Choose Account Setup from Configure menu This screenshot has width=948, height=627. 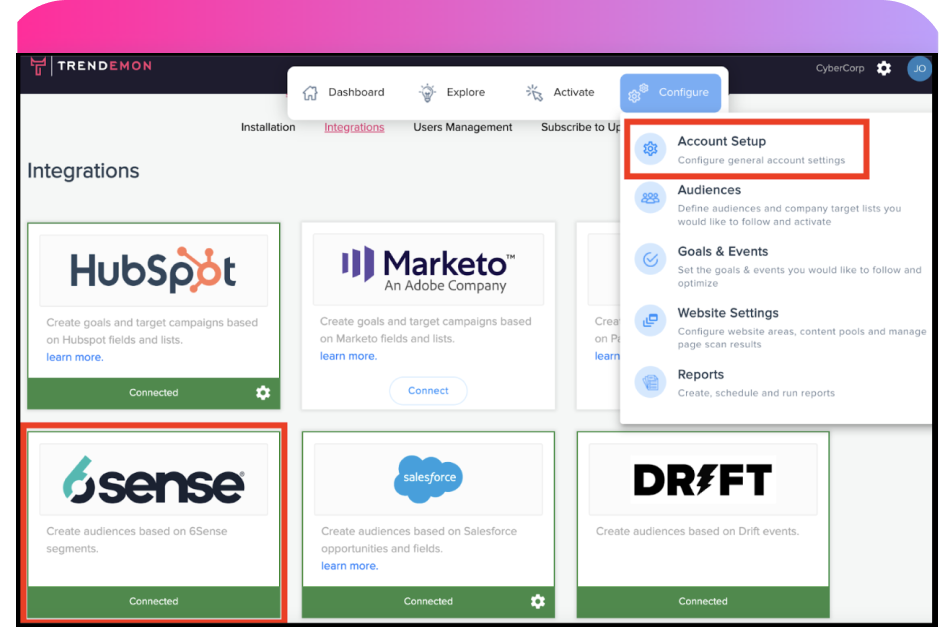point(747,149)
